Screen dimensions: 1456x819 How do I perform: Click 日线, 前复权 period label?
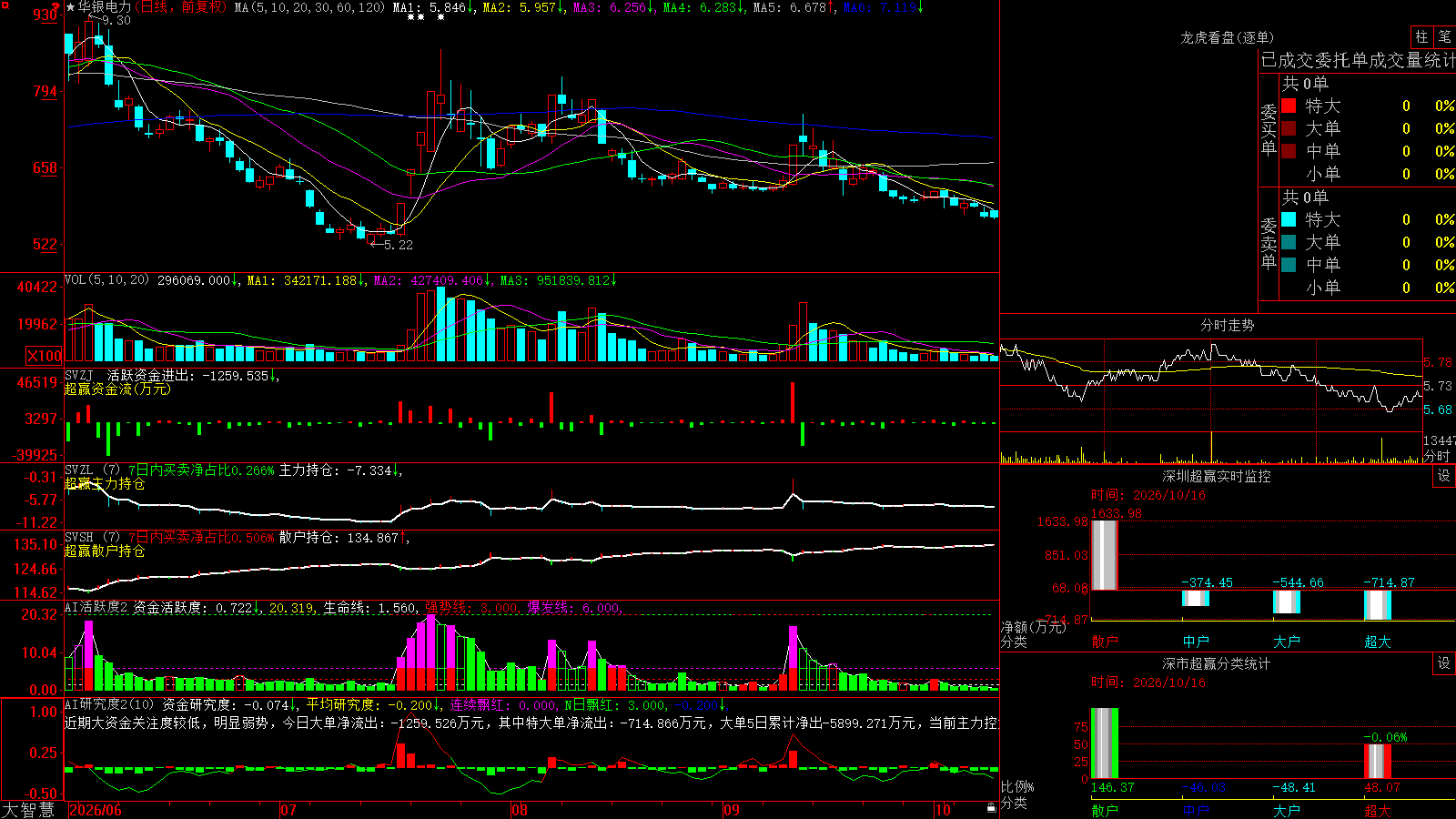click(x=182, y=7)
